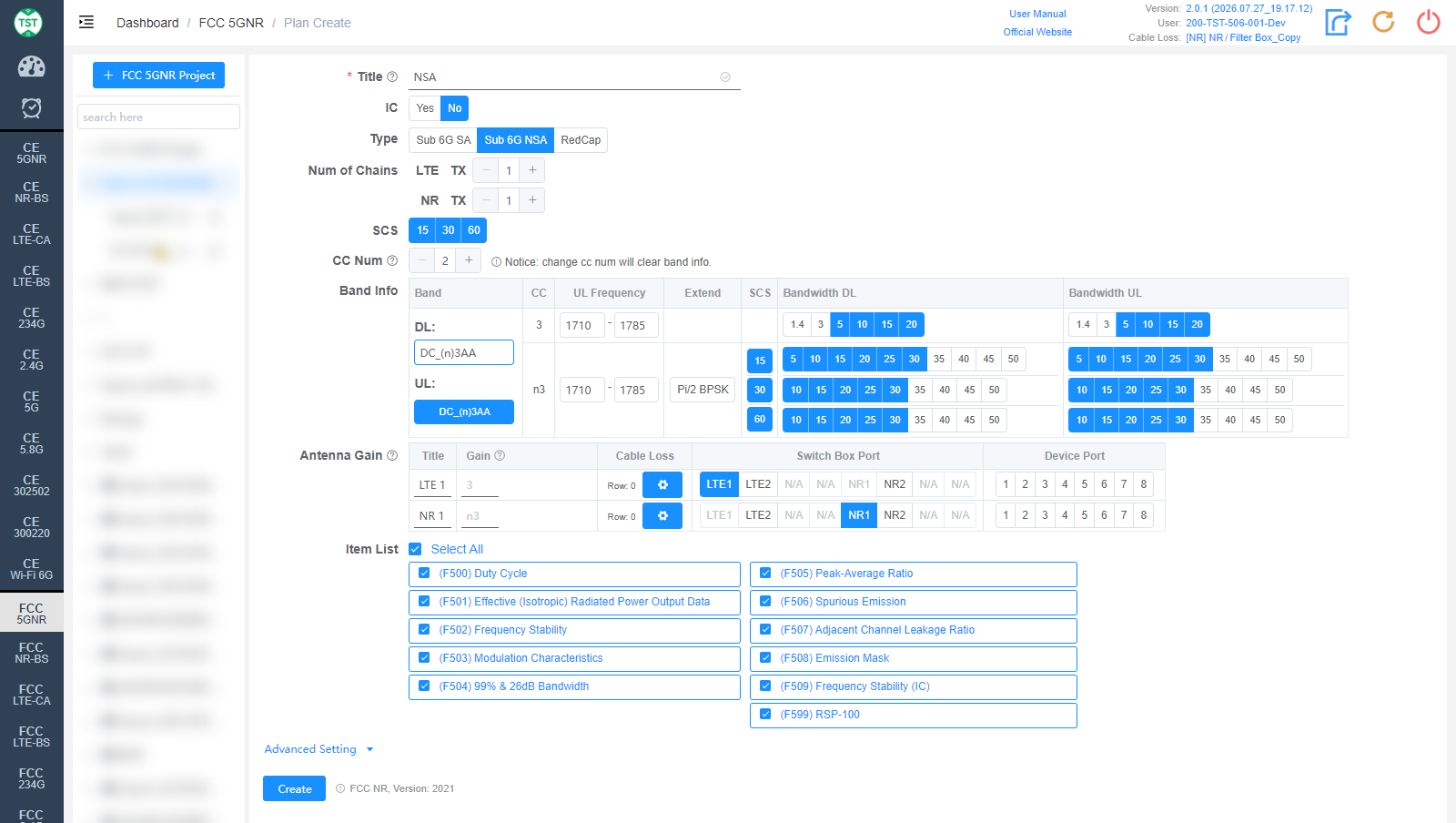Uncheck (F506) Spurious Emission item
Viewport: 1456px width, 823px height.
(765, 602)
